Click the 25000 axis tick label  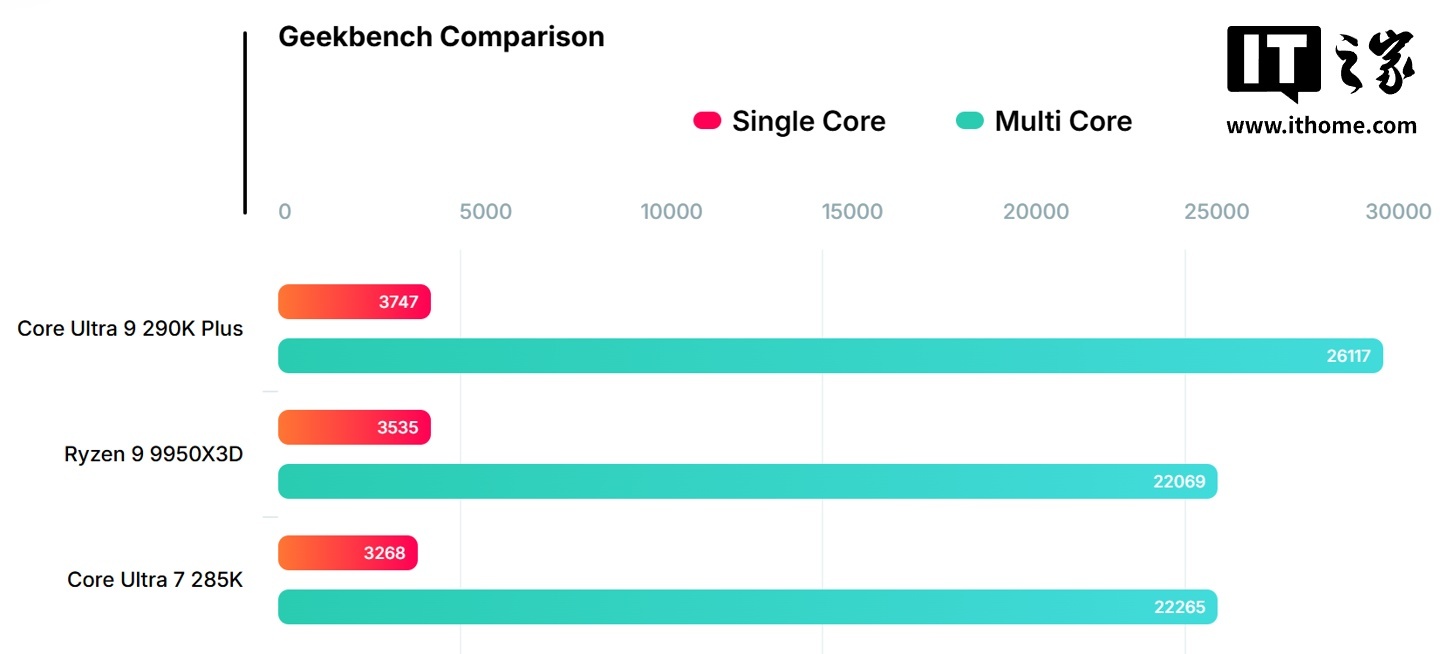(1216, 212)
